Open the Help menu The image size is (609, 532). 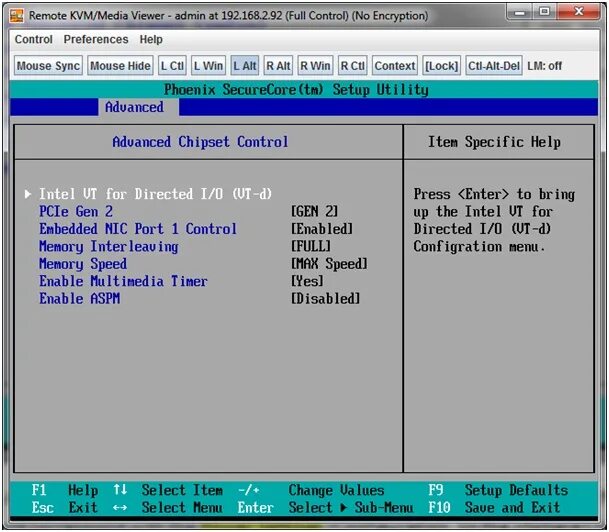(x=151, y=39)
